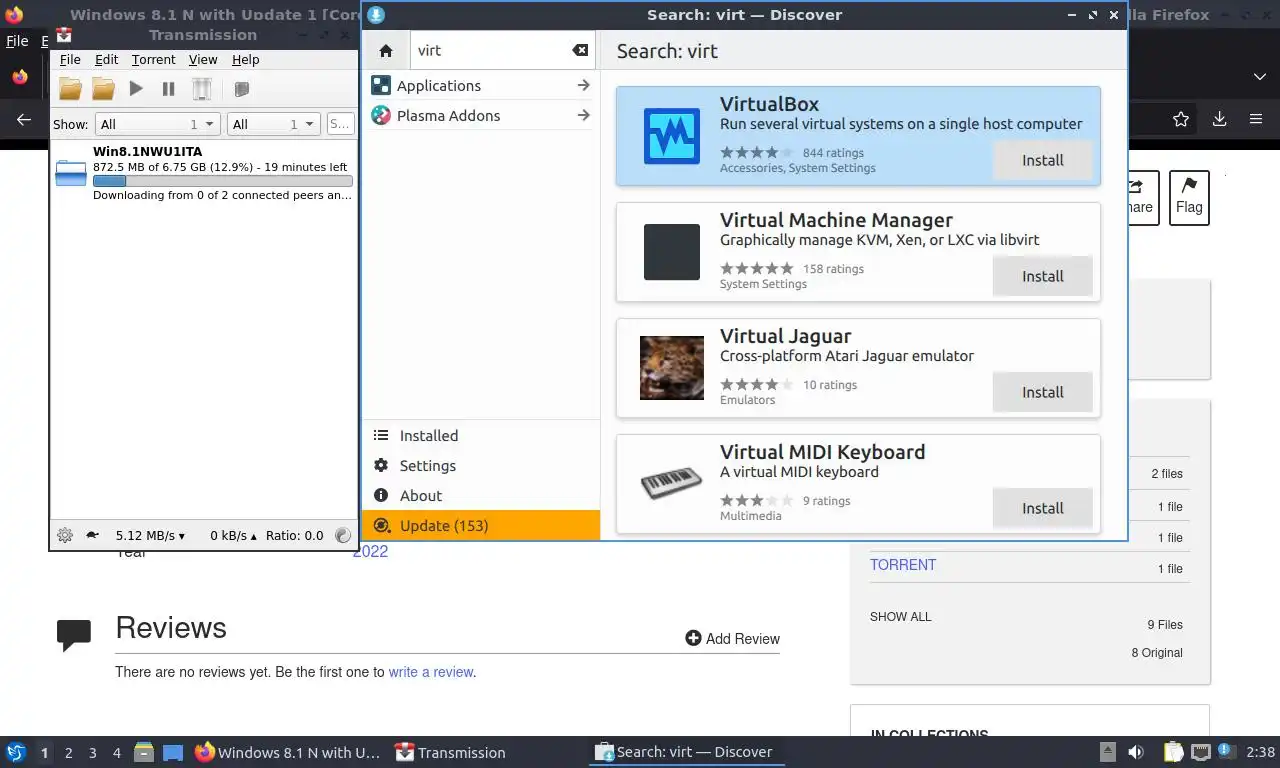Click Win8.1NWU1ITA download progress bar
The height and width of the screenshot is (768, 1280).
pos(222,181)
